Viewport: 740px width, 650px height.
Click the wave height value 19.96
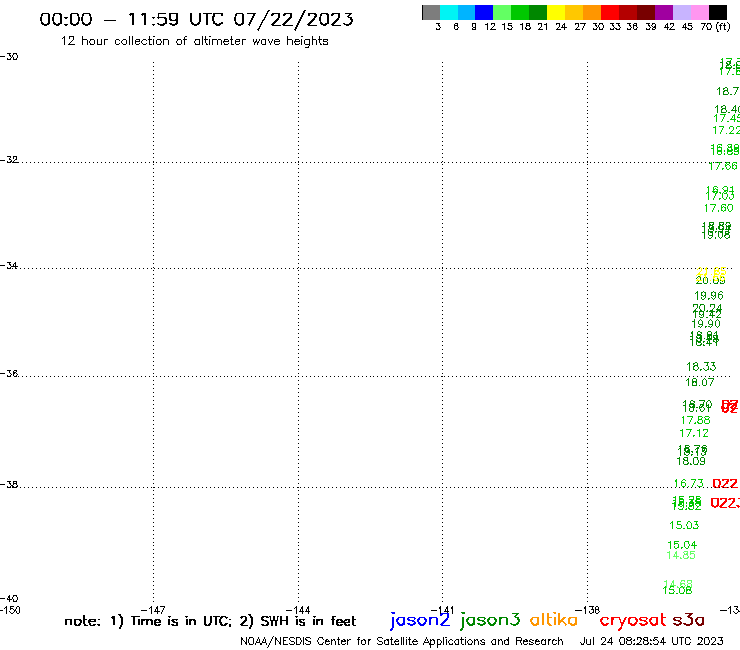[x=709, y=296]
